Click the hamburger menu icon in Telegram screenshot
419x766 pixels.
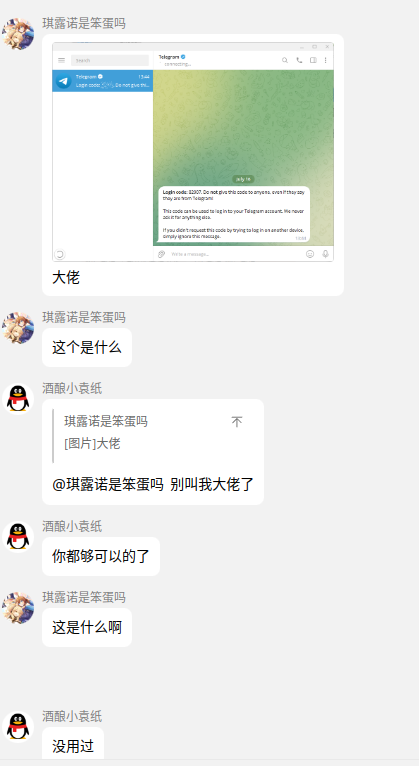coord(62,60)
